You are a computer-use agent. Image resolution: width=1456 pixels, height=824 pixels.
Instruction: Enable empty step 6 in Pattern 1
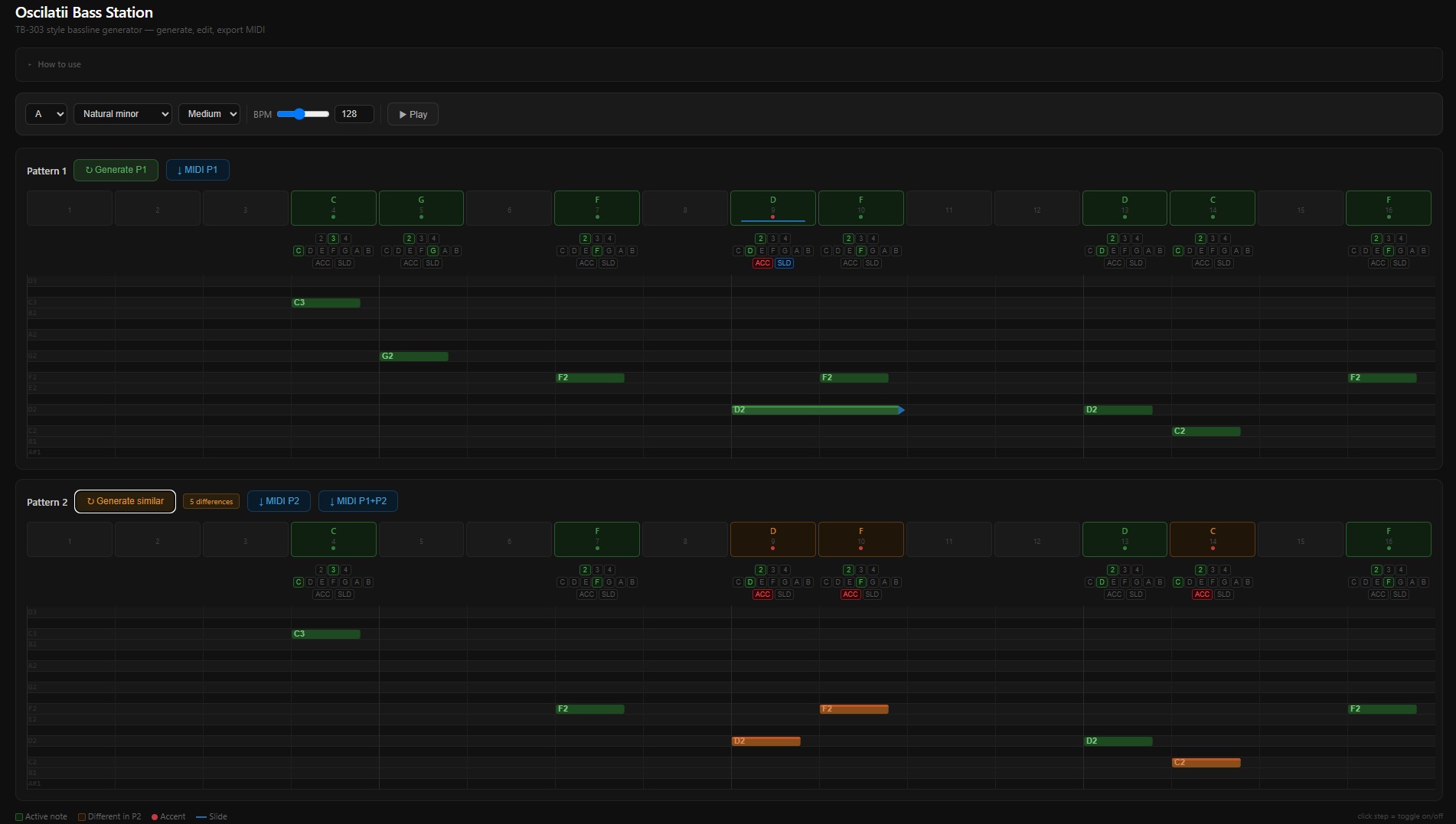509,208
